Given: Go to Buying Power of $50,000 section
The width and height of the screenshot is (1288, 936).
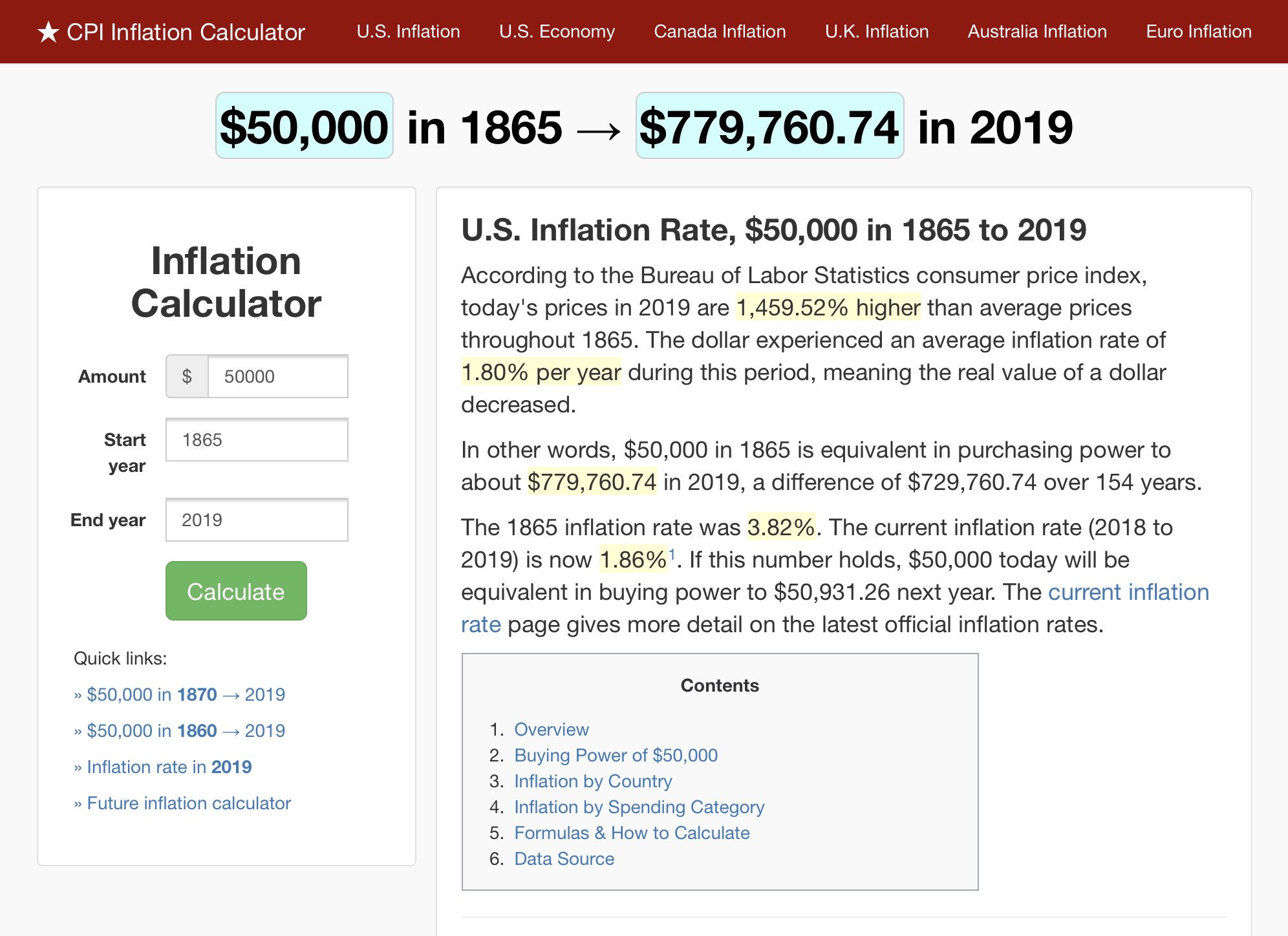Looking at the screenshot, I should [616, 756].
